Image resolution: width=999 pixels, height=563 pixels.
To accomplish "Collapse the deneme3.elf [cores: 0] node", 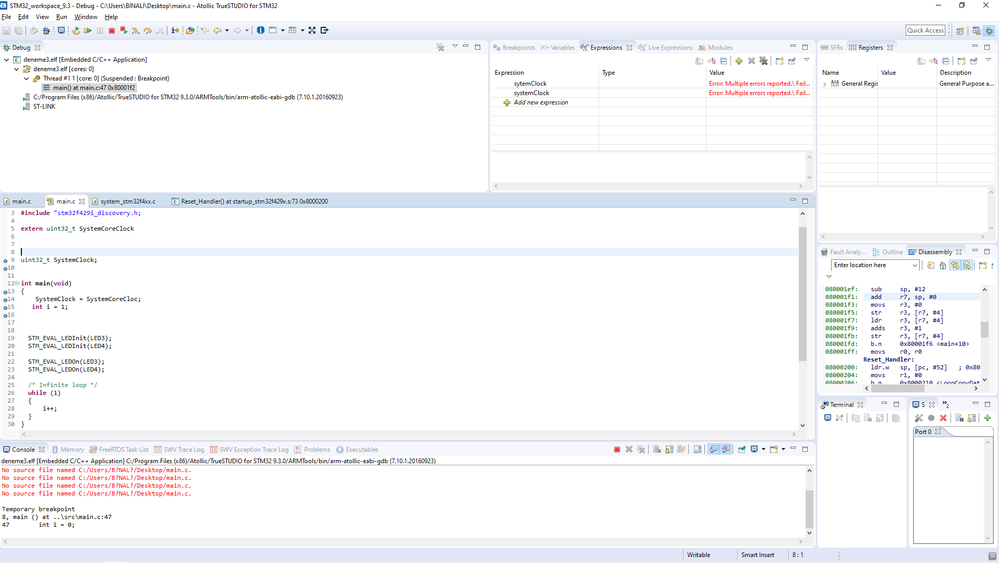I will [x=17, y=69].
